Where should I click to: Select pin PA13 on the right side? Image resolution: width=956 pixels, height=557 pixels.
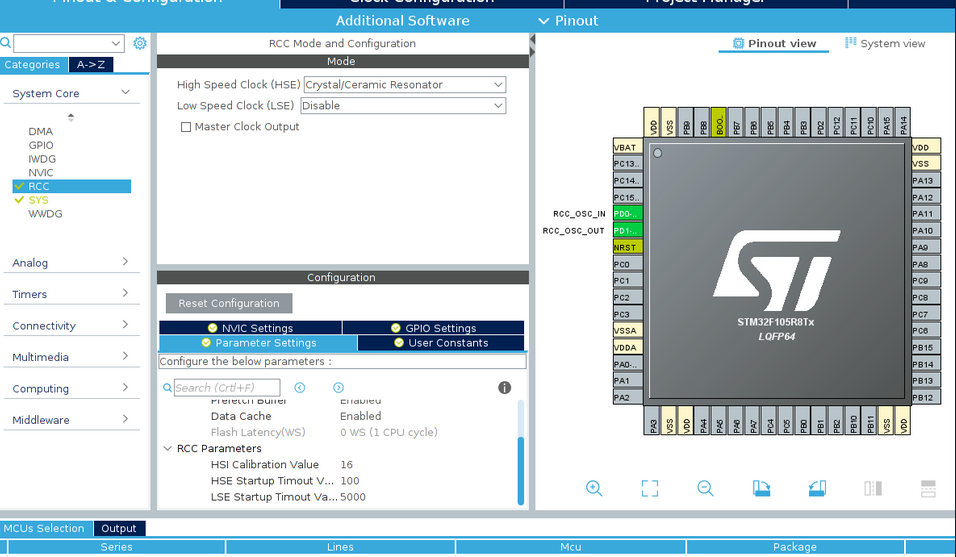pos(926,180)
